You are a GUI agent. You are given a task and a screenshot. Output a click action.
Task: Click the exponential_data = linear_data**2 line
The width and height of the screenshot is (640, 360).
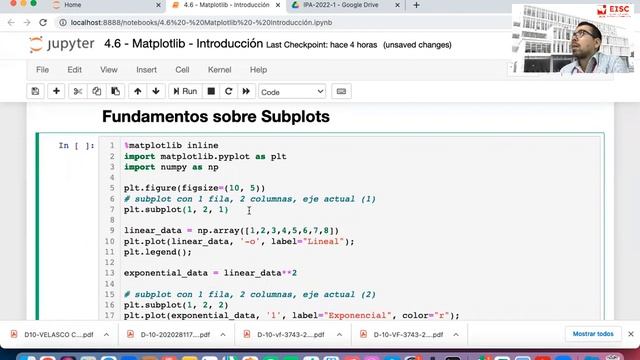coord(210,273)
